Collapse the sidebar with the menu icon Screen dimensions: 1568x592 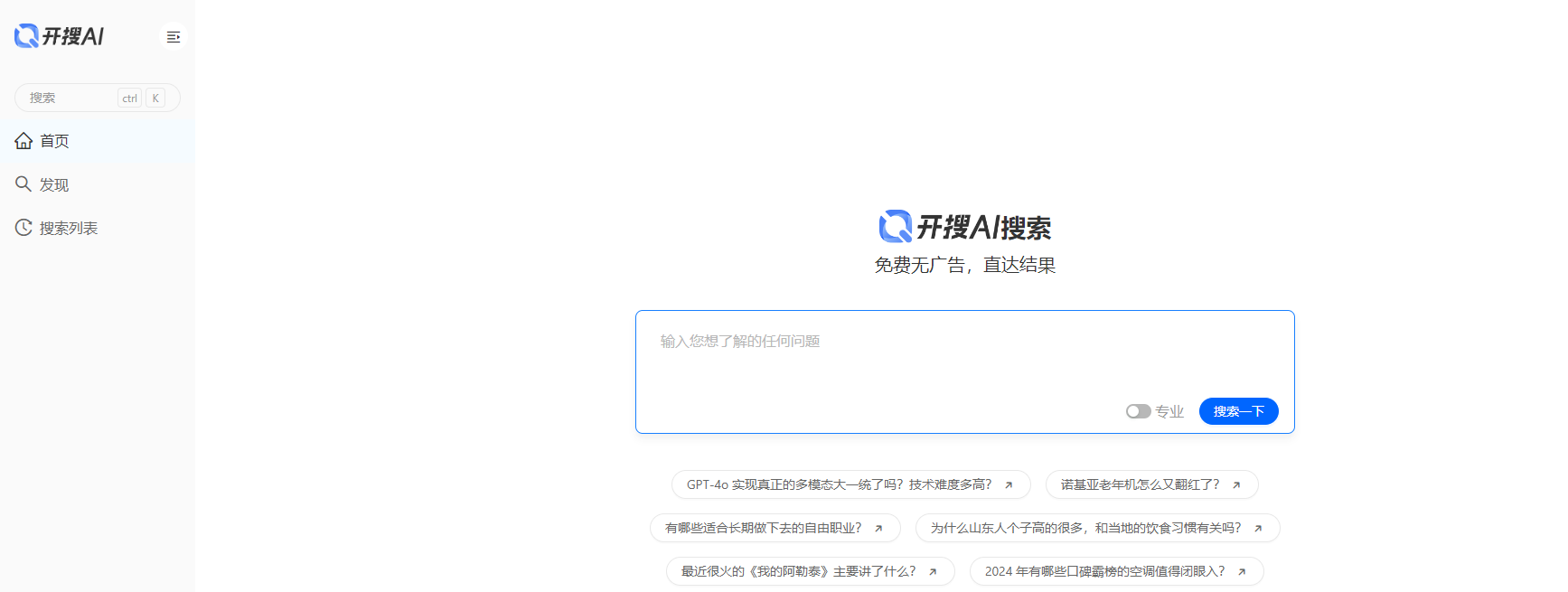(174, 37)
